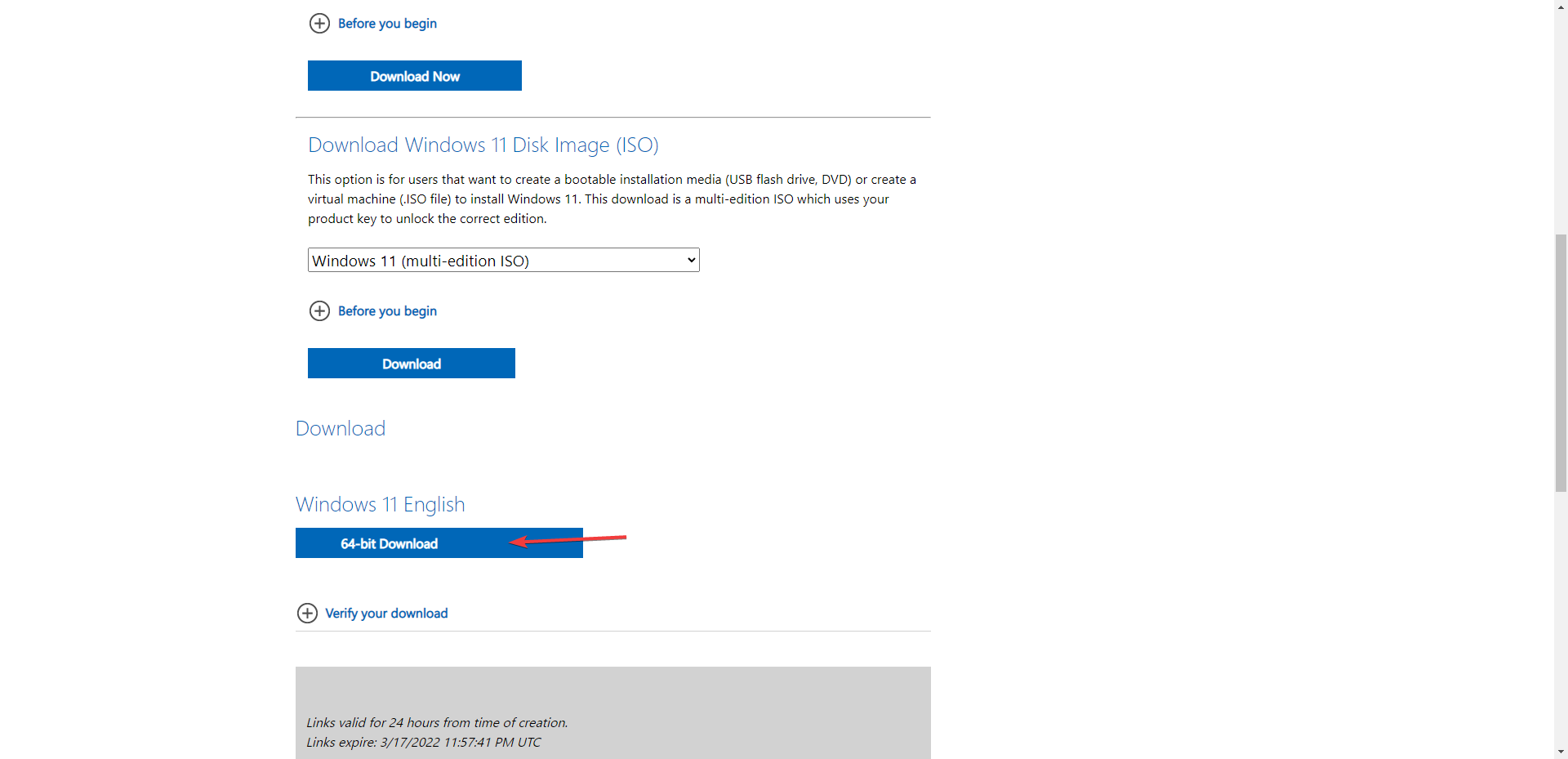Click the blue Download button below the ISO selector
This screenshot has height=759, width=1568.
pos(412,364)
